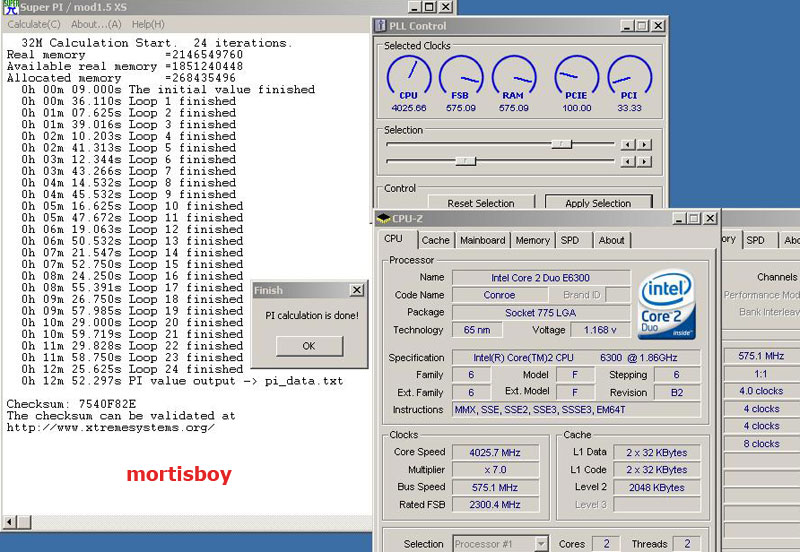Click the 4.0 clocks value in background window

(x=761, y=391)
